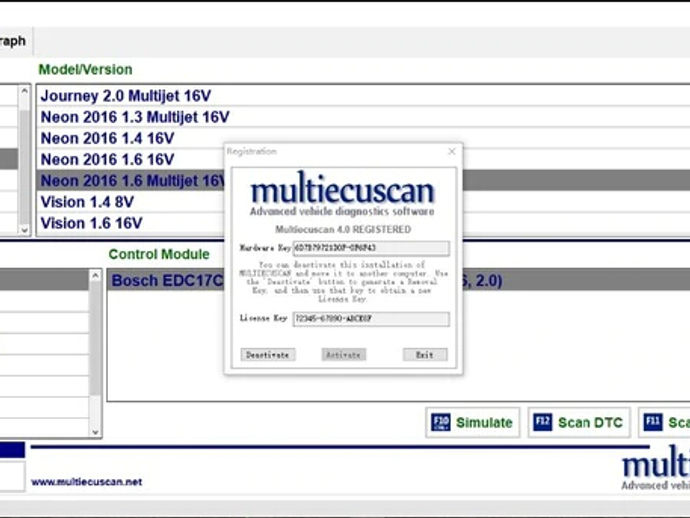Click the make list scrollbar thumb
The width and height of the screenshot is (690, 518).
point(24,165)
